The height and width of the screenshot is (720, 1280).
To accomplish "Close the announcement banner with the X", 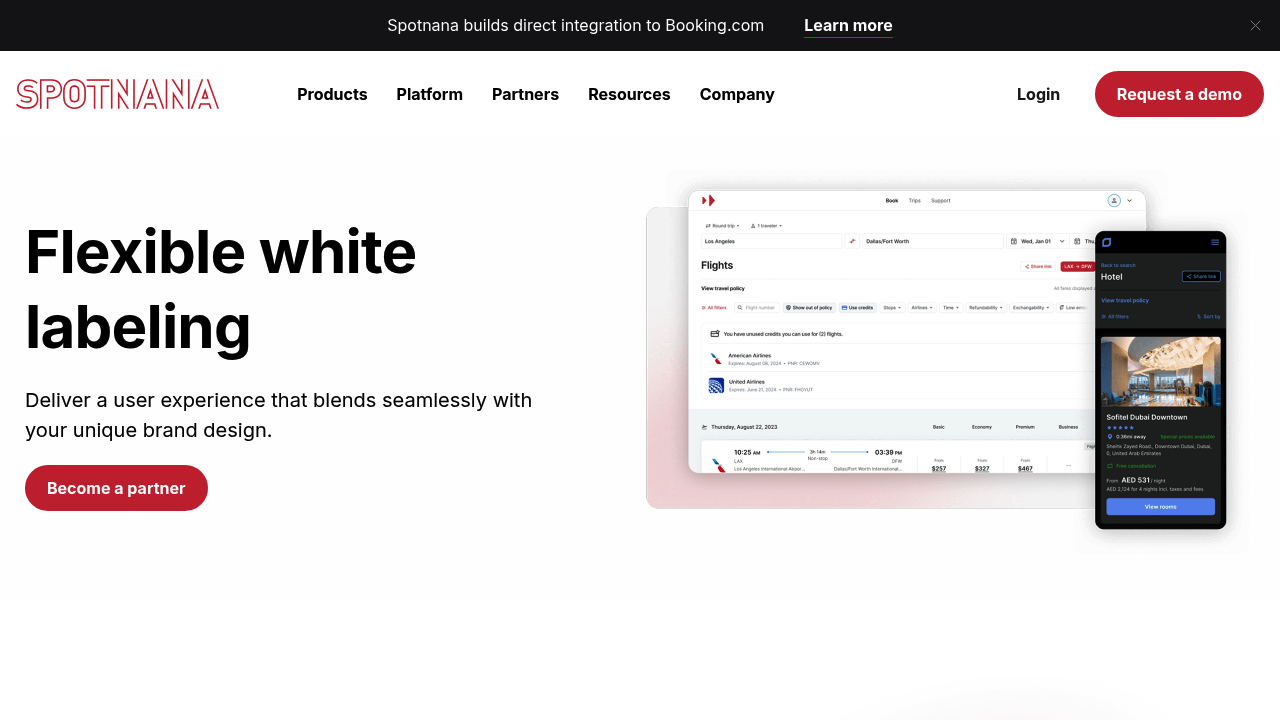I will point(1255,26).
